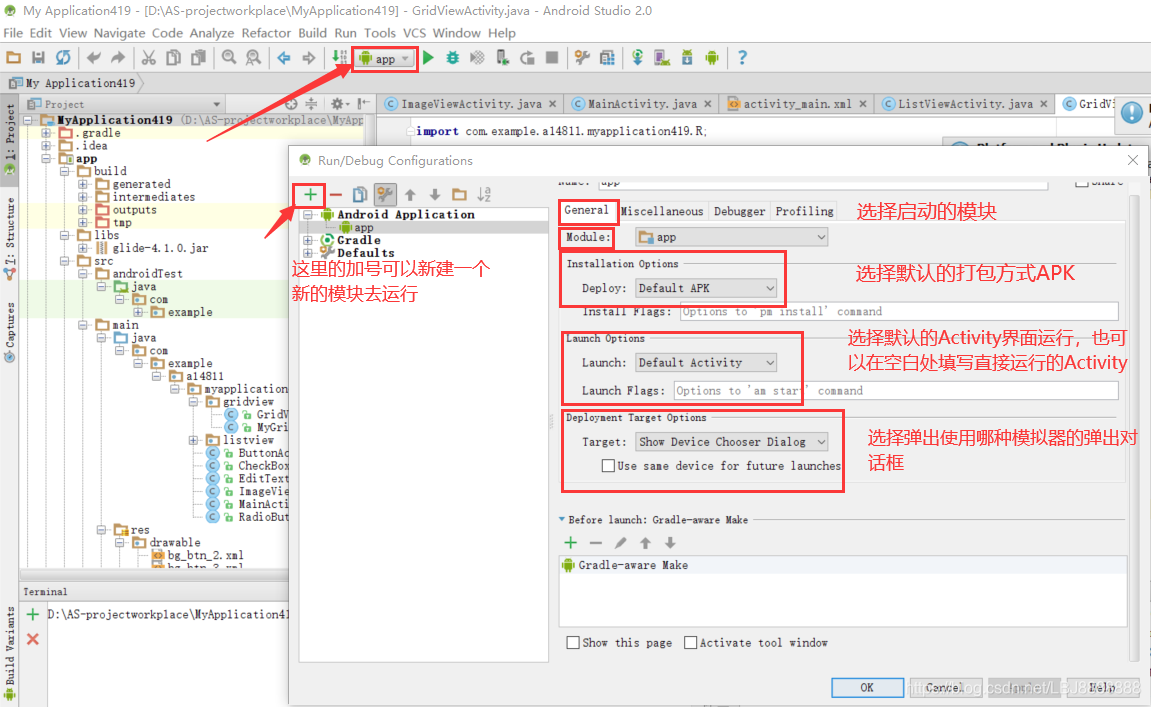The image size is (1151, 707).
Task: Click the Help question mark icon
Action: pos(742,58)
